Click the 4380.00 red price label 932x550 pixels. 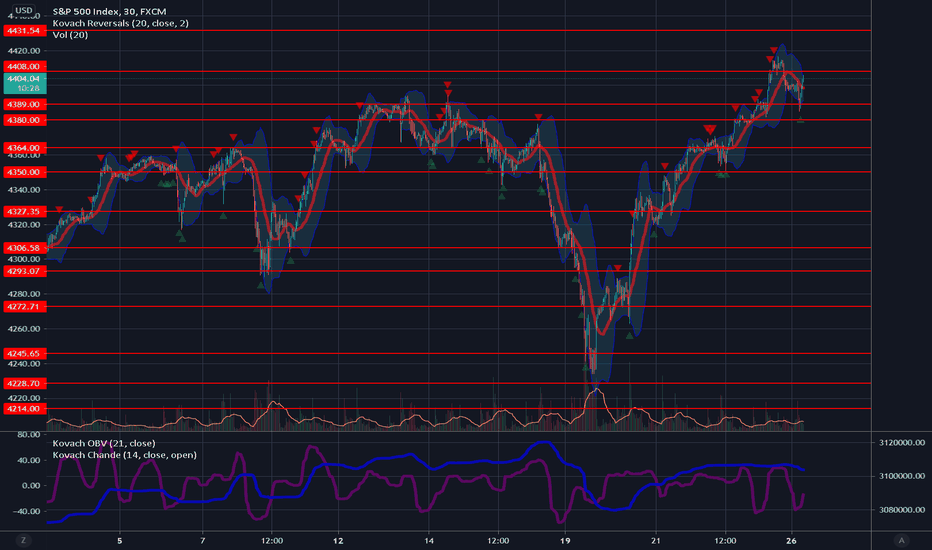click(x=24, y=120)
